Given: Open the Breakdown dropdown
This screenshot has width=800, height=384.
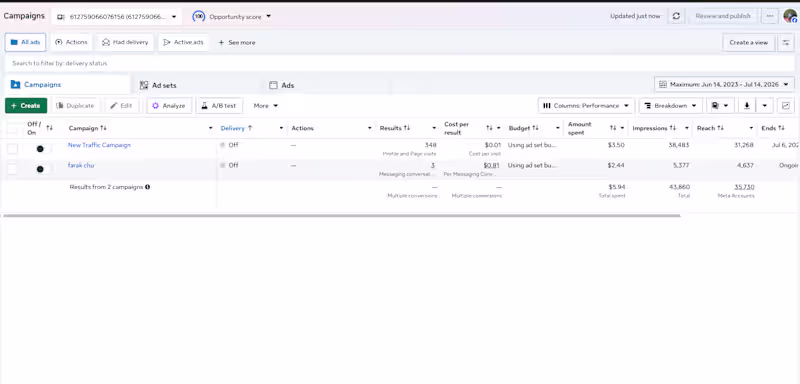Looking at the screenshot, I should coord(670,106).
